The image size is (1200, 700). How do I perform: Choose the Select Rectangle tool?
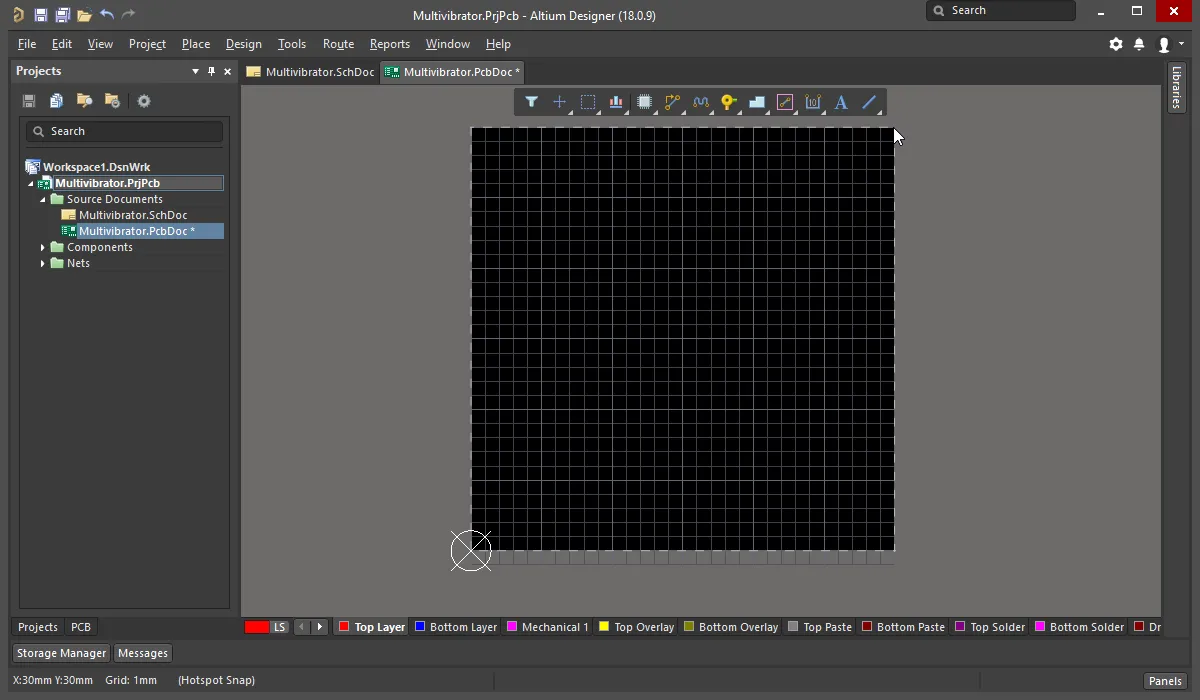point(588,102)
